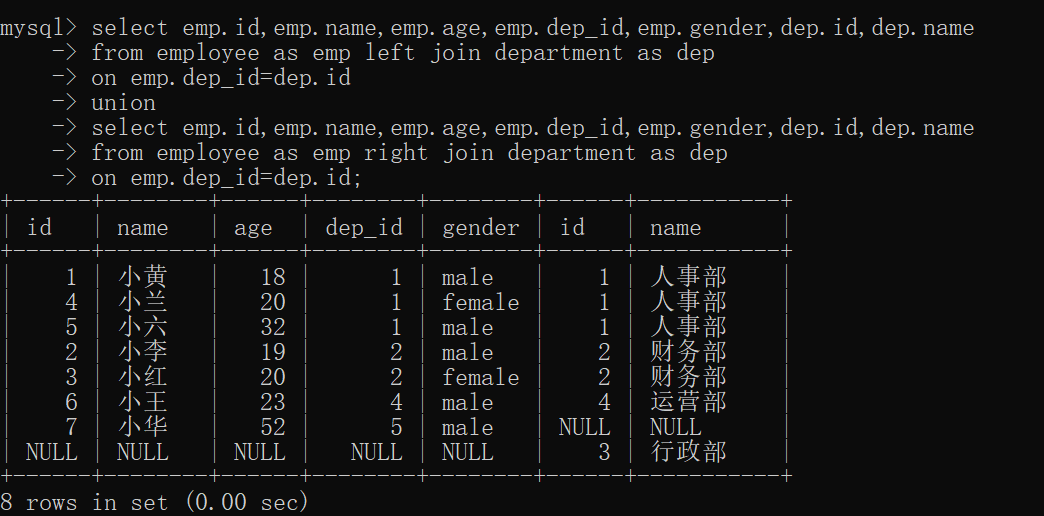
Task: Click dep_id value 5 in 小华's row
Action: tap(396, 427)
